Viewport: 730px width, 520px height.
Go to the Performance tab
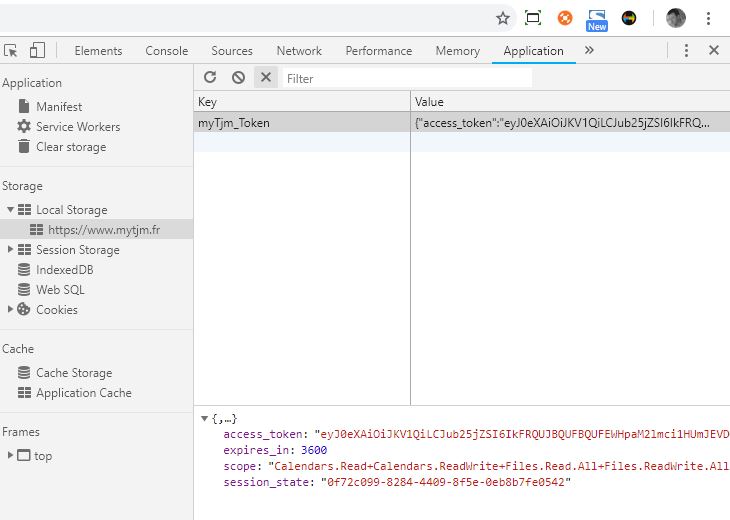379,51
